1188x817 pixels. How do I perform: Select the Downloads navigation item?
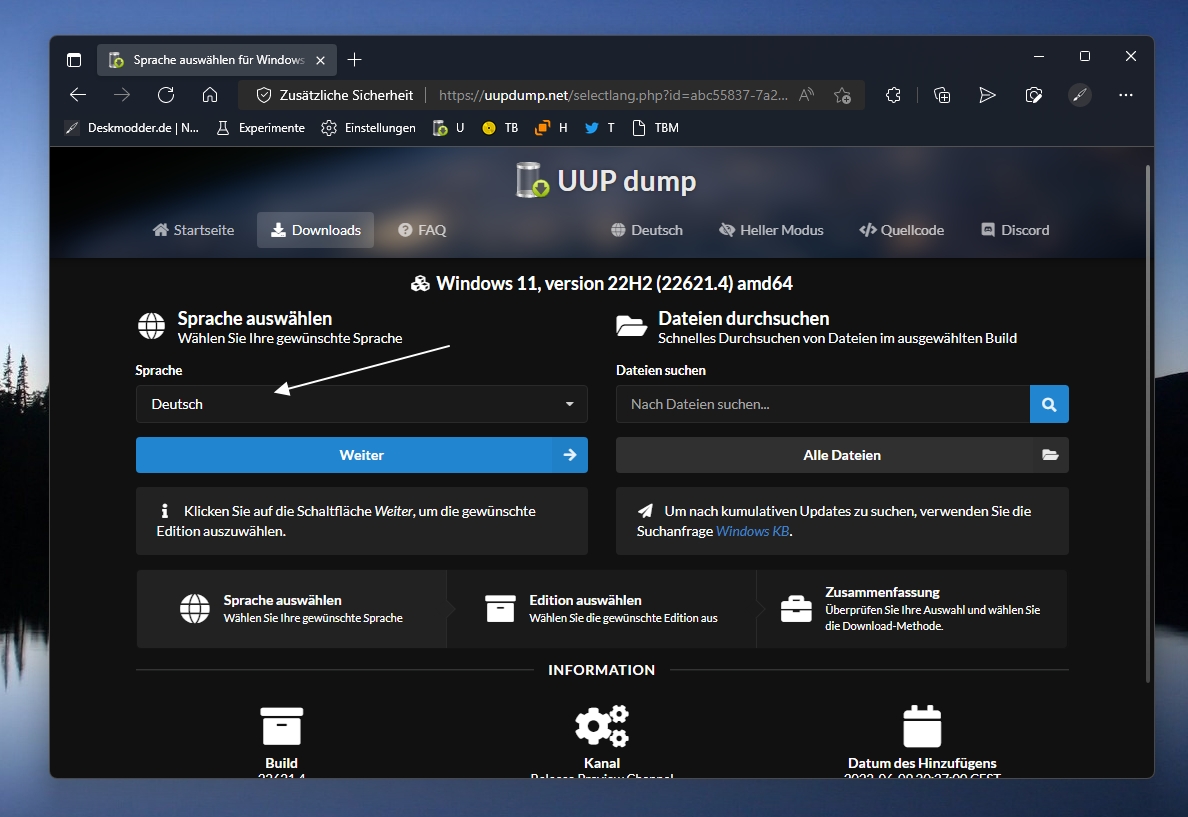[315, 230]
